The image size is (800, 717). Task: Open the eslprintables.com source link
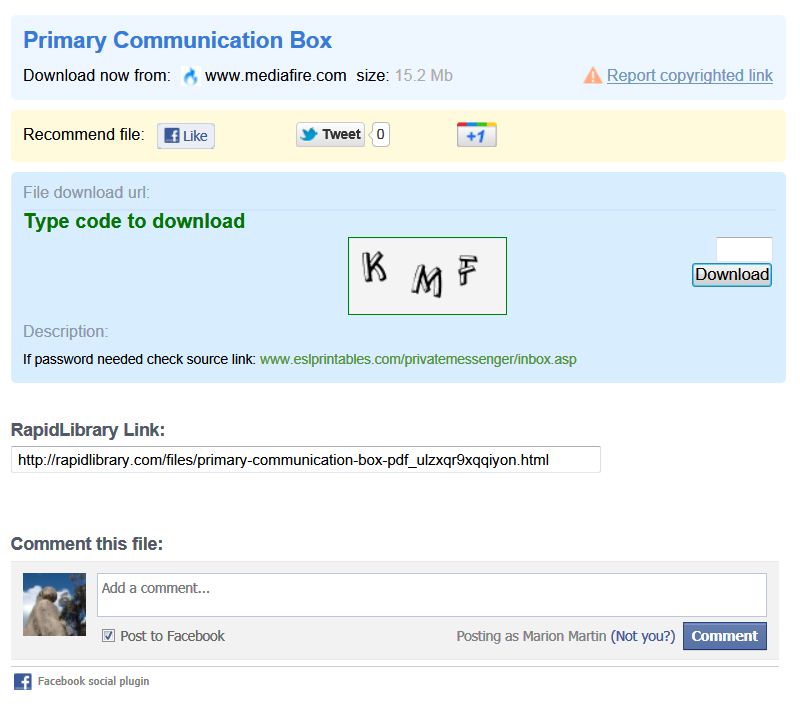pyautogui.click(x=418, y=359)
